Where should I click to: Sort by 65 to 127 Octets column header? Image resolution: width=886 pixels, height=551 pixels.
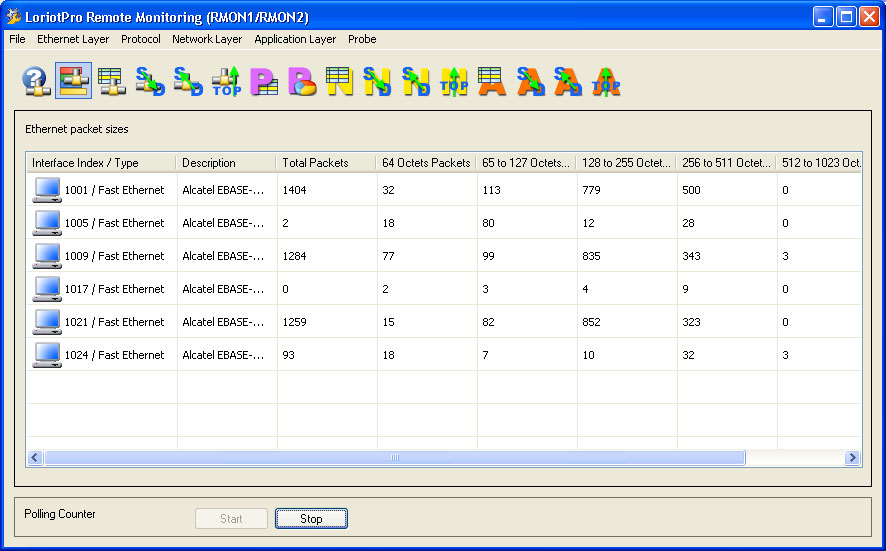(526, 163)
